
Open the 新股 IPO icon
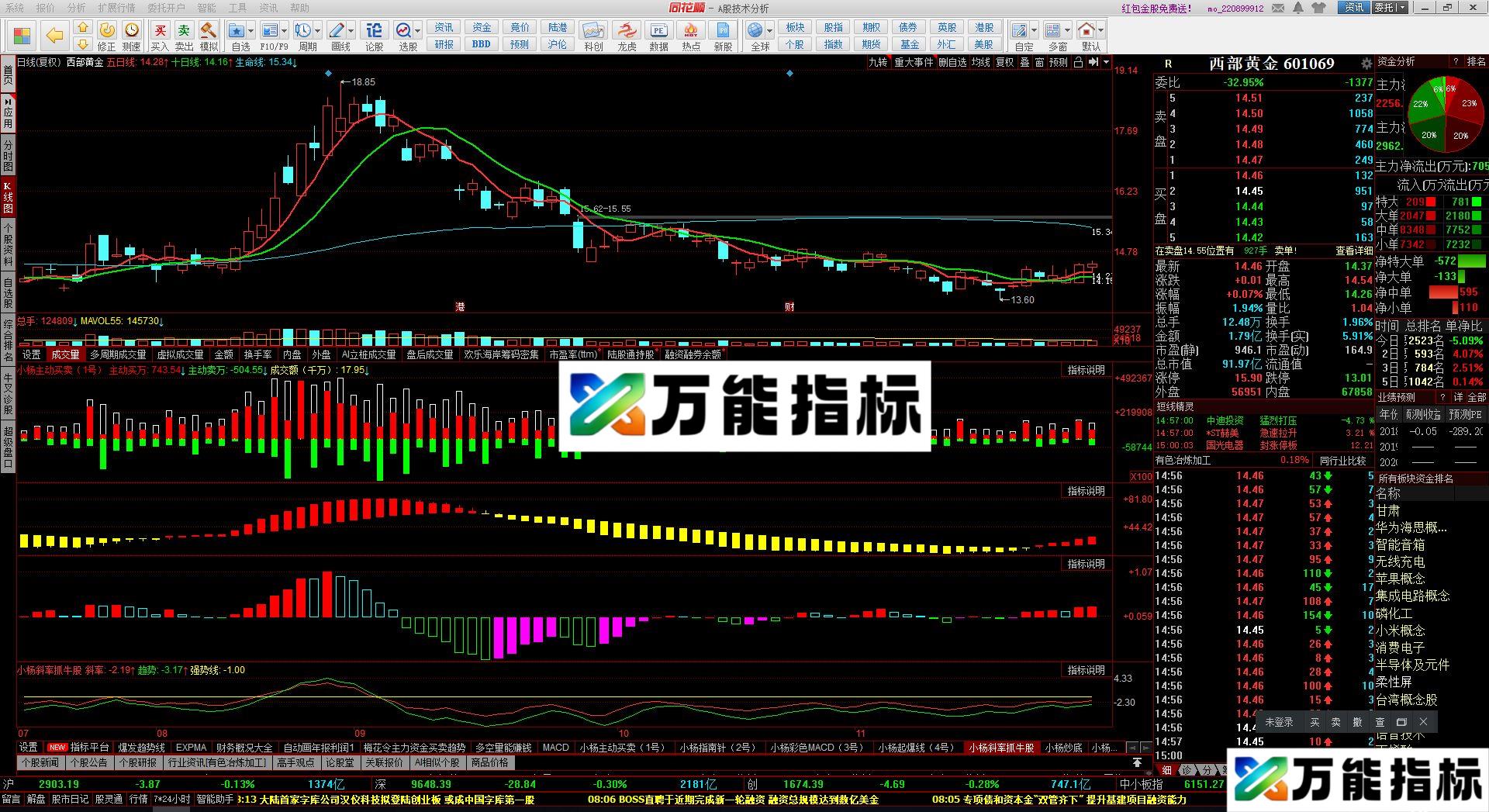(723, 29)
